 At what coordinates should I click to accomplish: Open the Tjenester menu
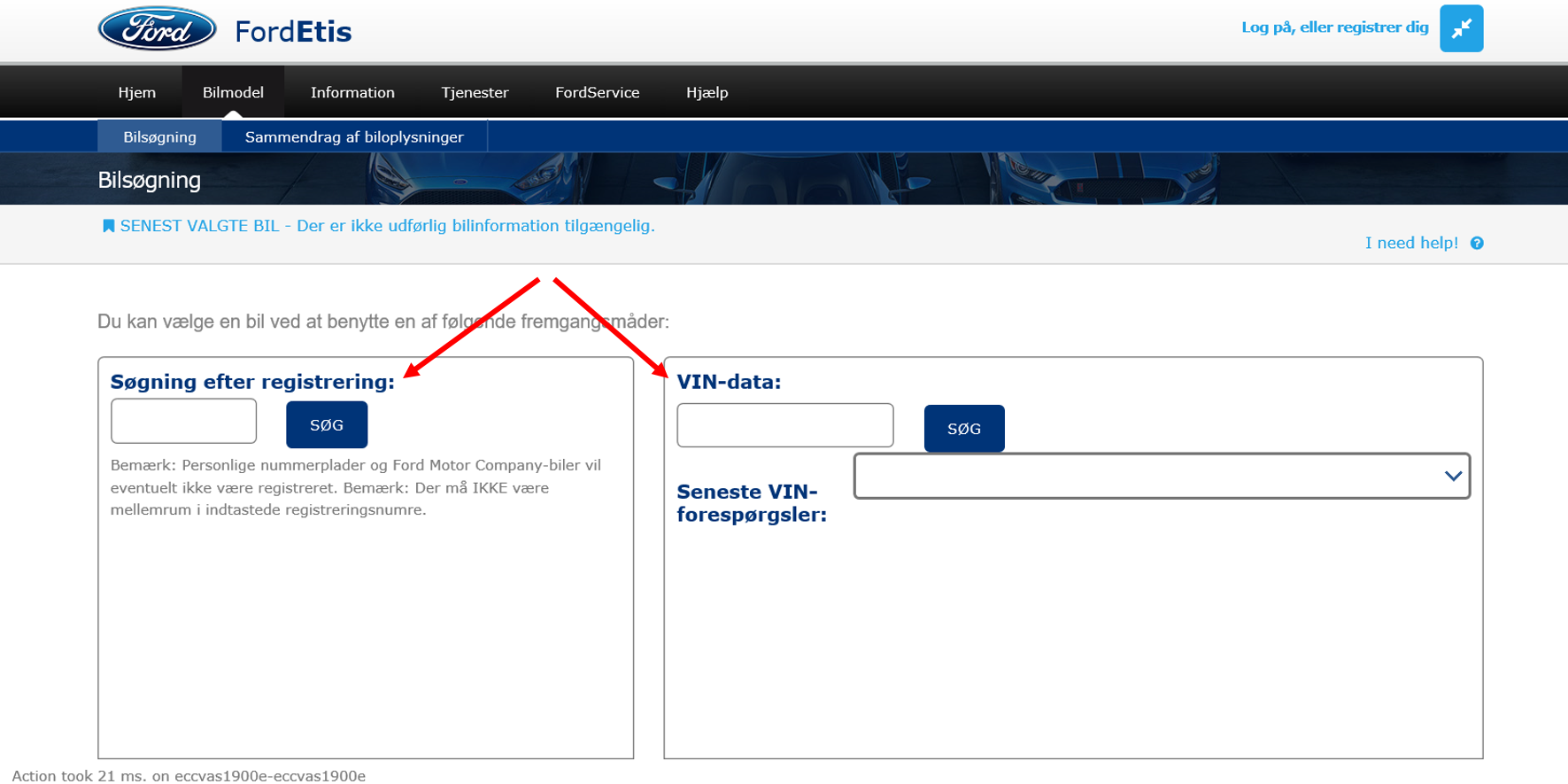(475, 92)
